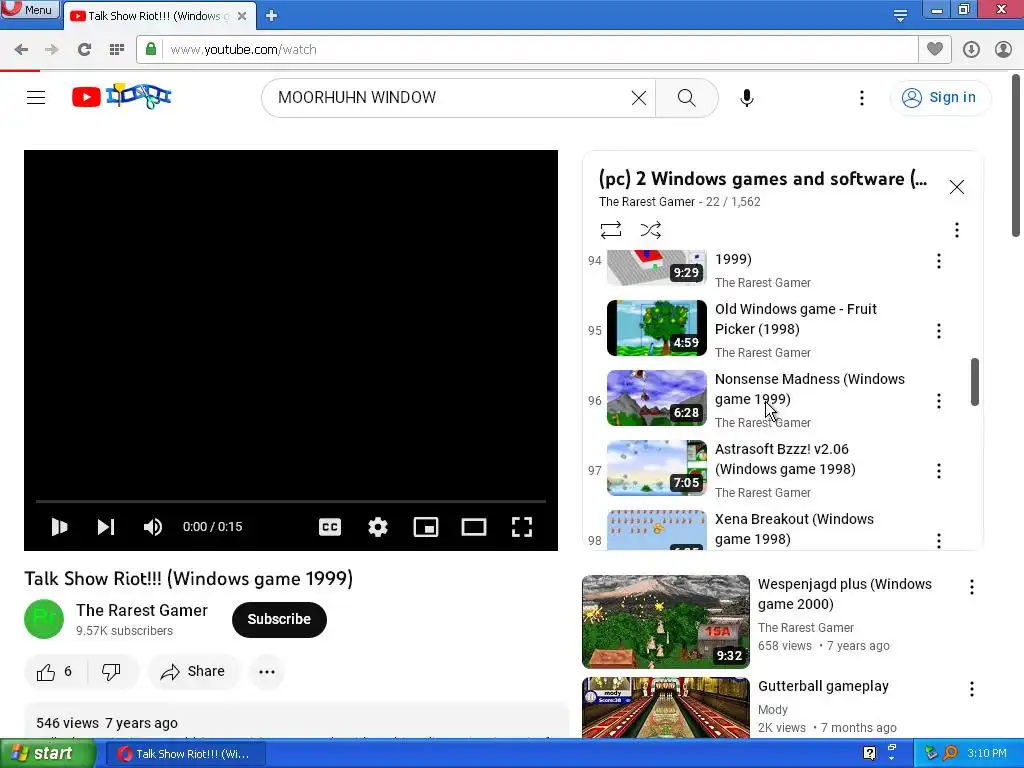
Task: Open options for Nonsense Madness video
Action: click(x=938, y=401)
